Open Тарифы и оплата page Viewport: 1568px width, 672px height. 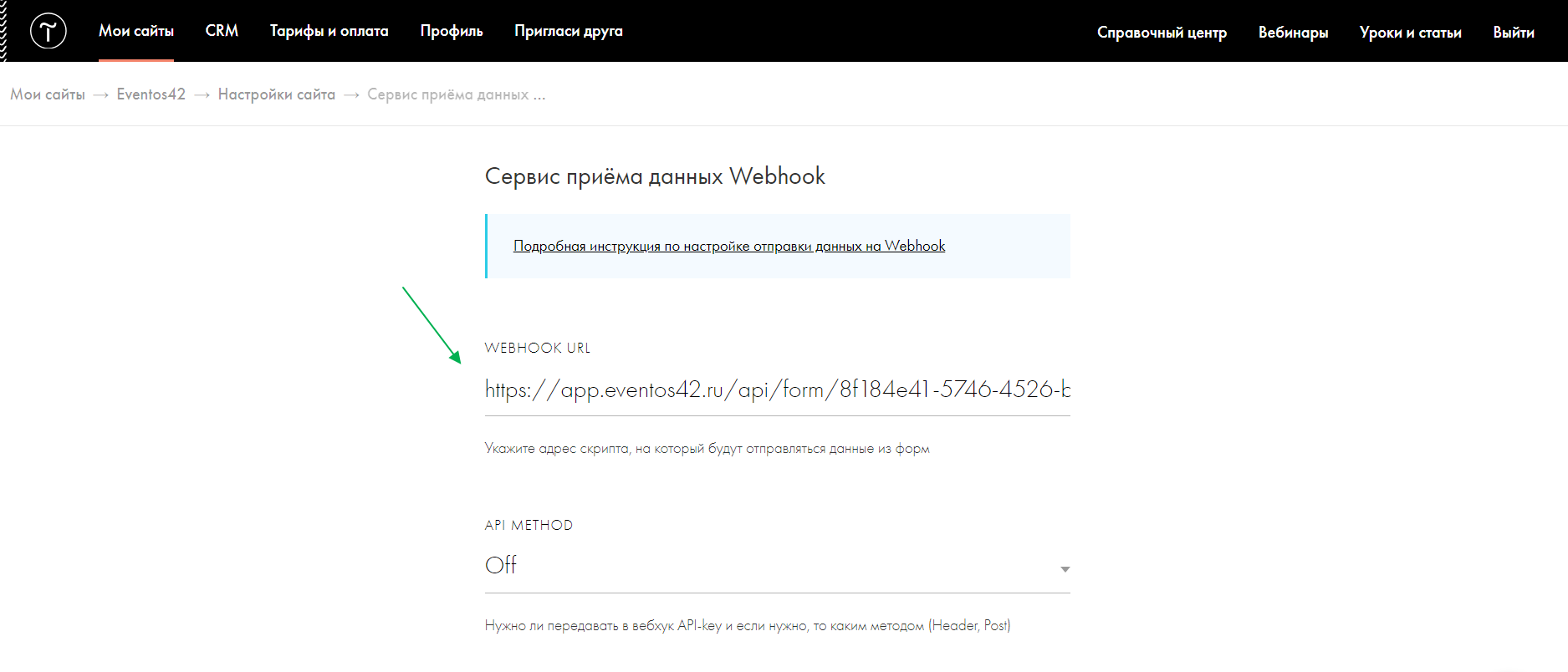(329, 31)
